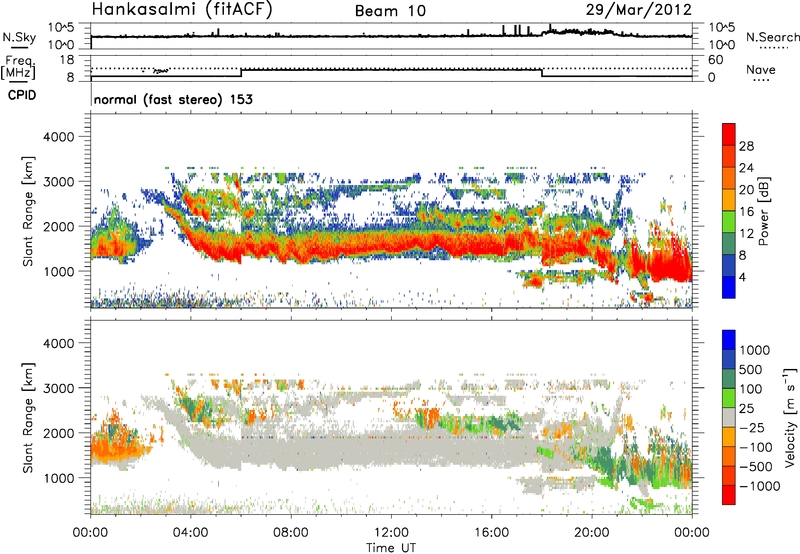This screenshot has width=800, height=554.
Task: Click the 'Hankasalmi (fitACF)' title text
Action: tap(182, 10)
